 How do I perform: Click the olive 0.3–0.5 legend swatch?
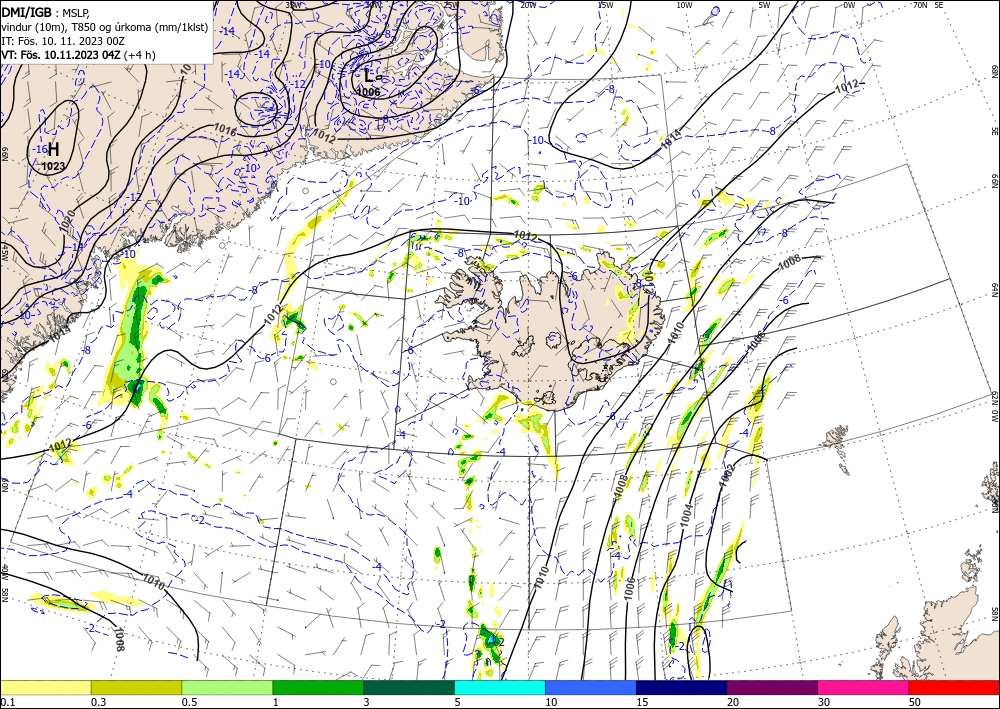pyautogui.click(x=136, y=687)
